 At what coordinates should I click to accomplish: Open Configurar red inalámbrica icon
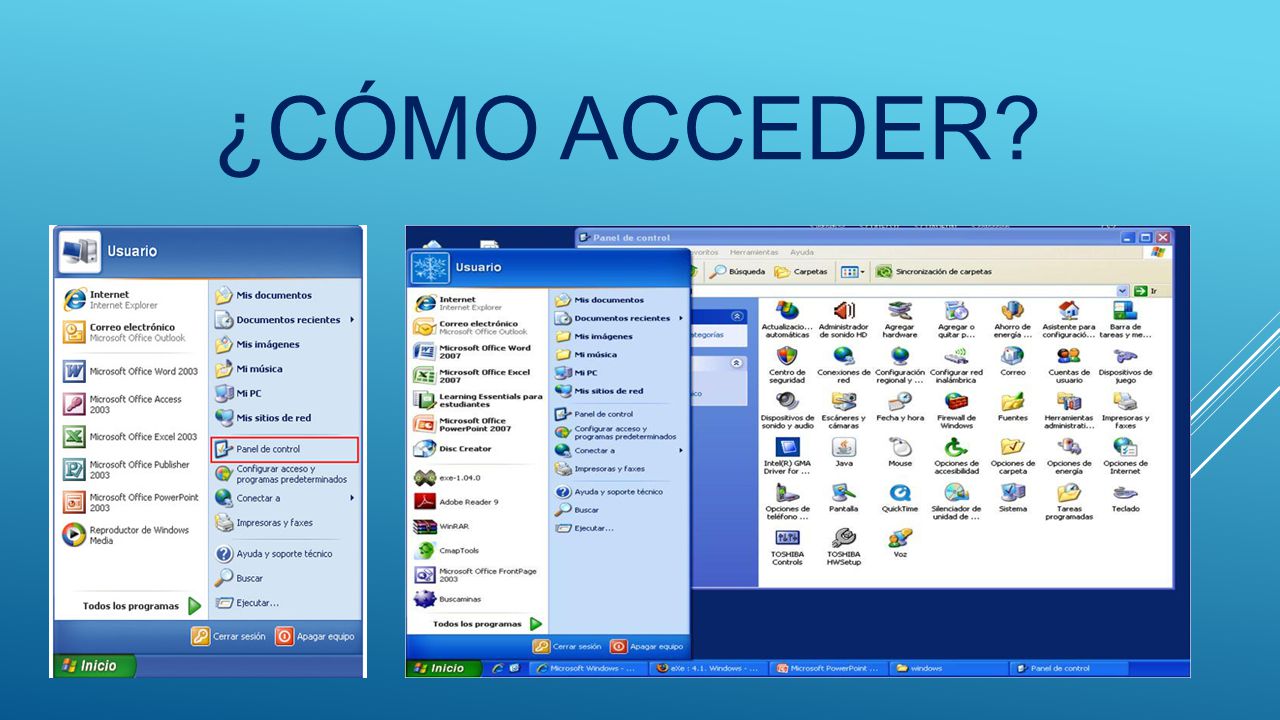tap(956, 365)
